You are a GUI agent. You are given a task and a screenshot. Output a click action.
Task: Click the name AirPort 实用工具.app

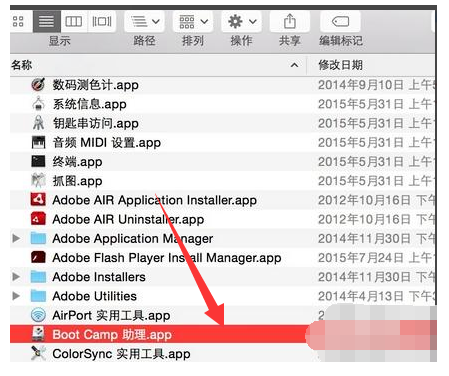(111, 315)
